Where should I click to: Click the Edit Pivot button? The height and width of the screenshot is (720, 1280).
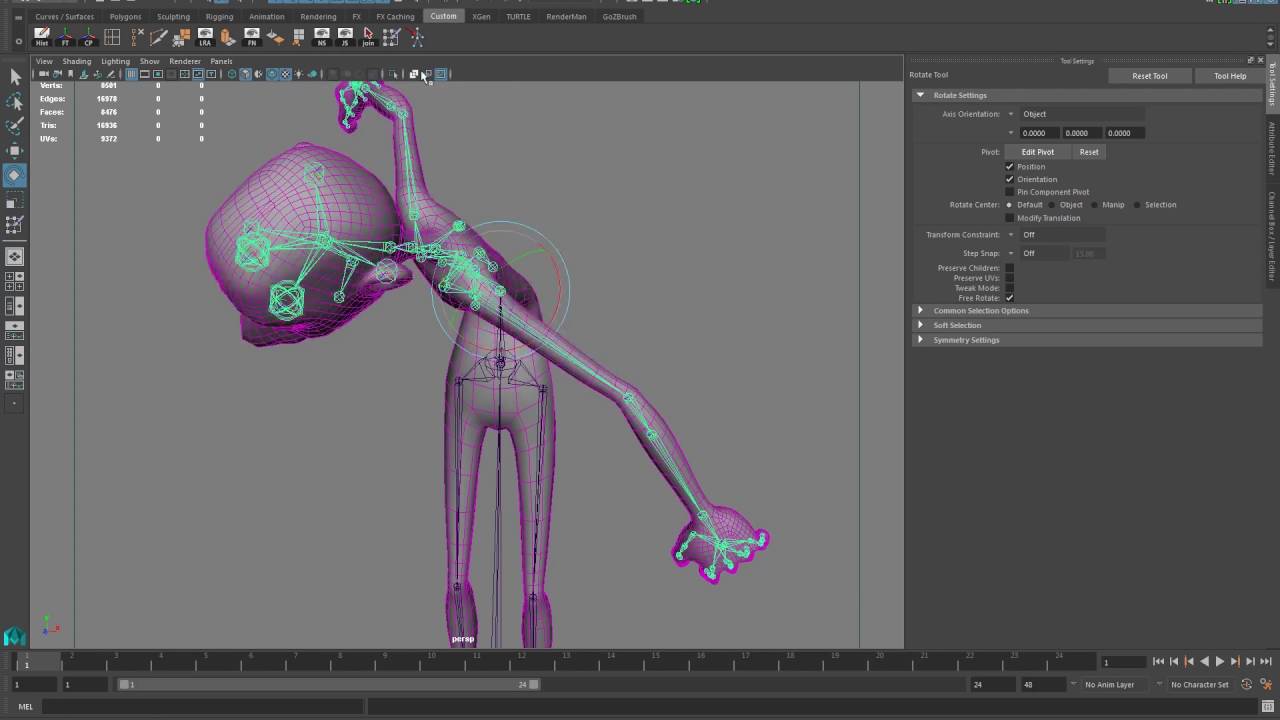[1037, 152]
